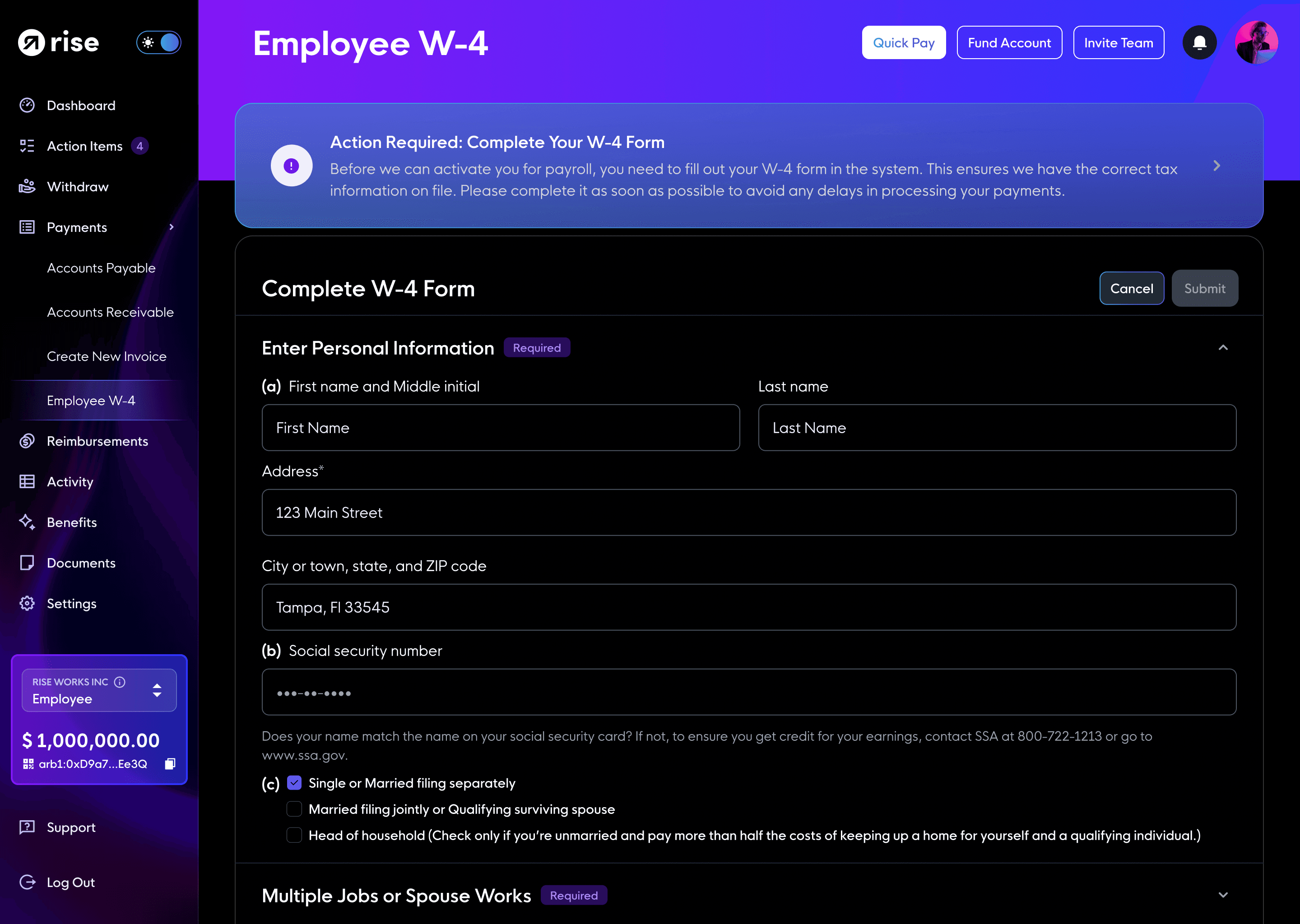Click the Documents page icon
Screen dimensions: 1300x924
(x=27, y=563)
